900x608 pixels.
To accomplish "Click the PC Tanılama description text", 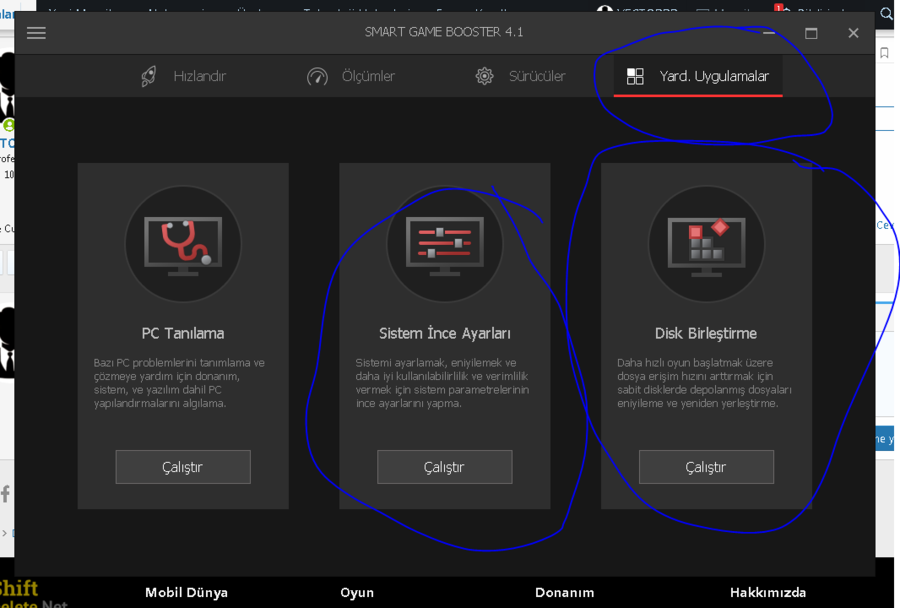I will tap(180, 383).
